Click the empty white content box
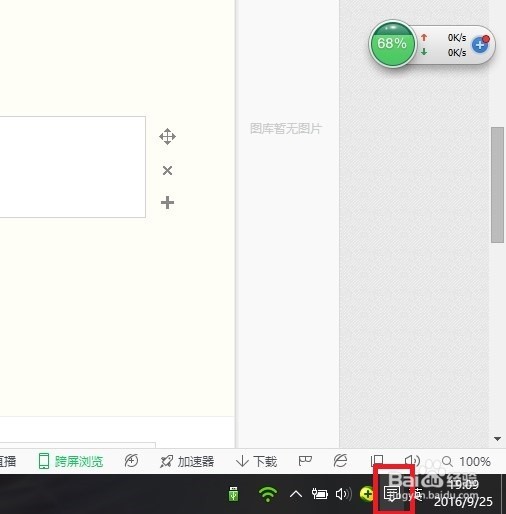The image size is (506, 514). [x=72, y=167]
